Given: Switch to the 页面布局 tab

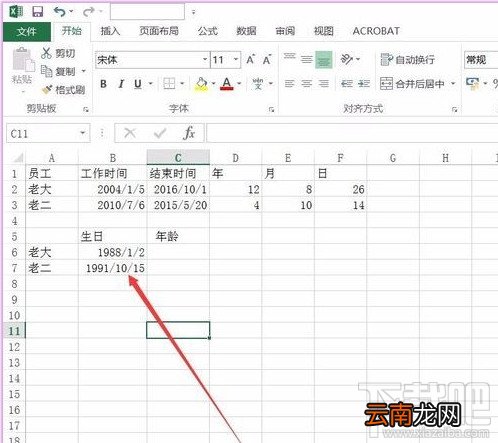Looking at the screenshot, I should 159,31.
